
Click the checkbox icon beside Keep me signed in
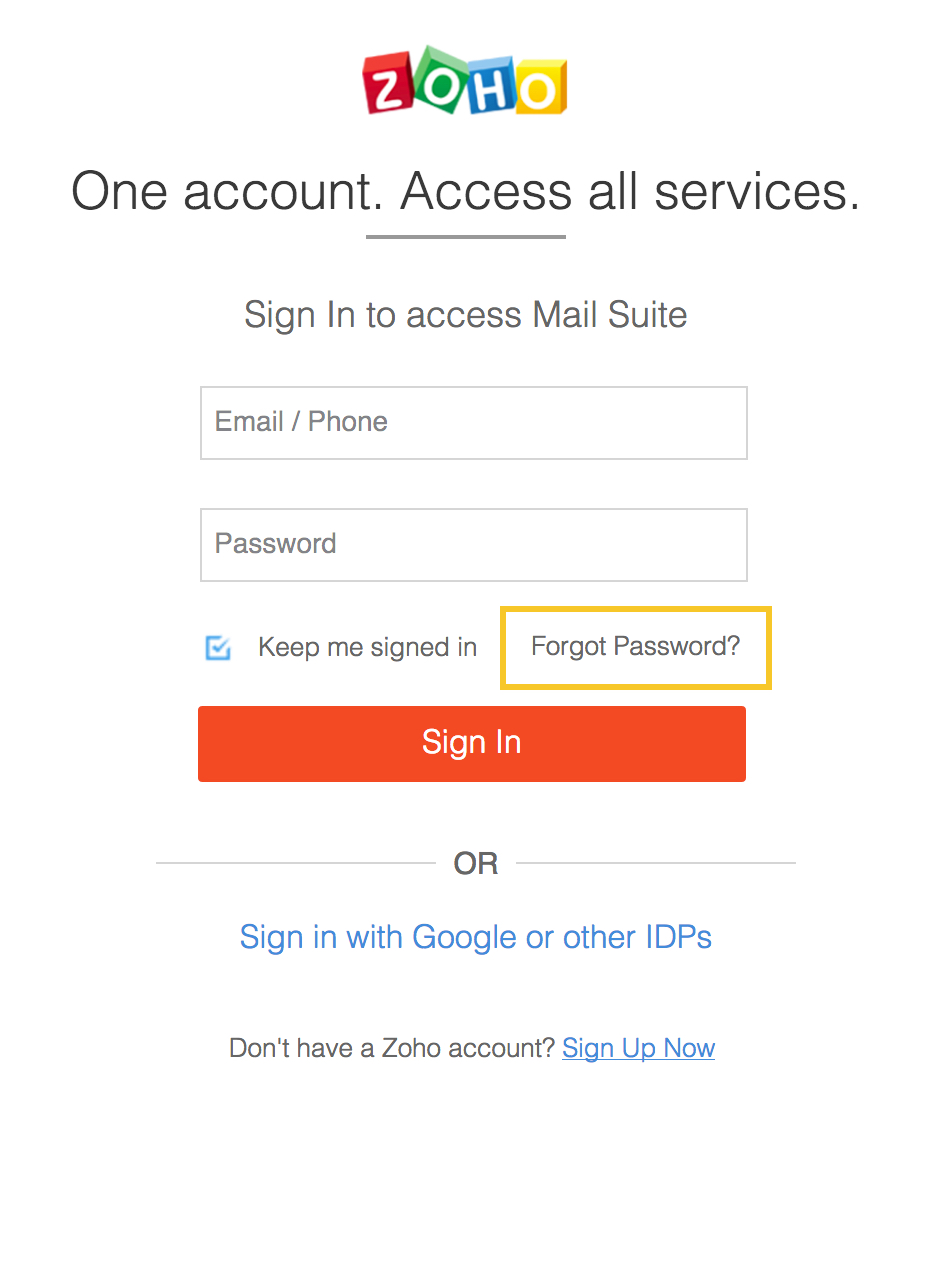click(x=218, y=648)
